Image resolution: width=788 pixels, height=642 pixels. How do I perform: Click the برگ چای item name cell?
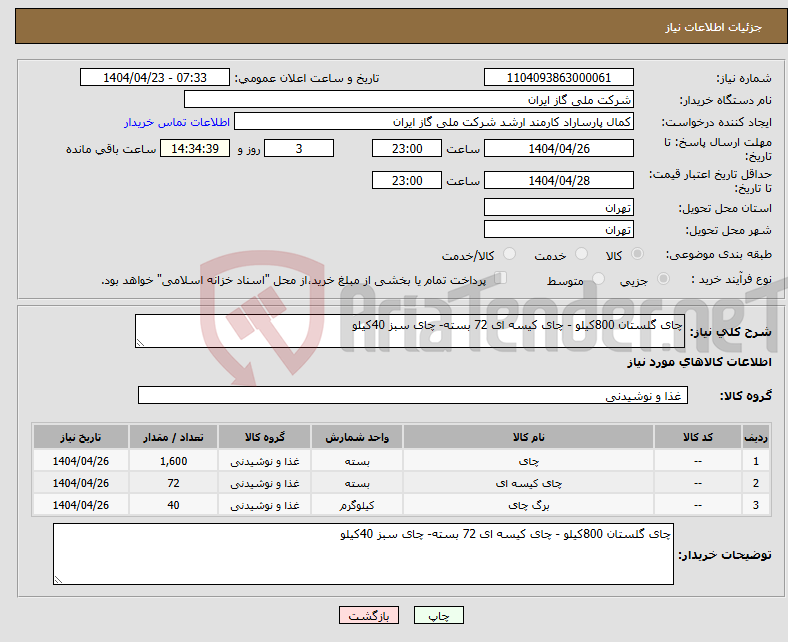pyautogui.click(x=528, y=505)
